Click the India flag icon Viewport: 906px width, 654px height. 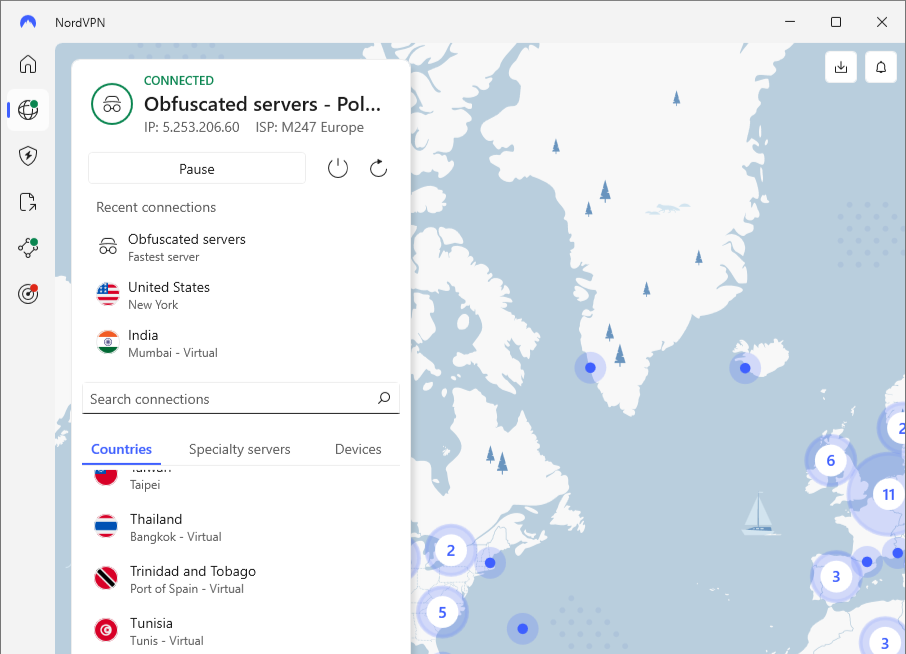108,342
